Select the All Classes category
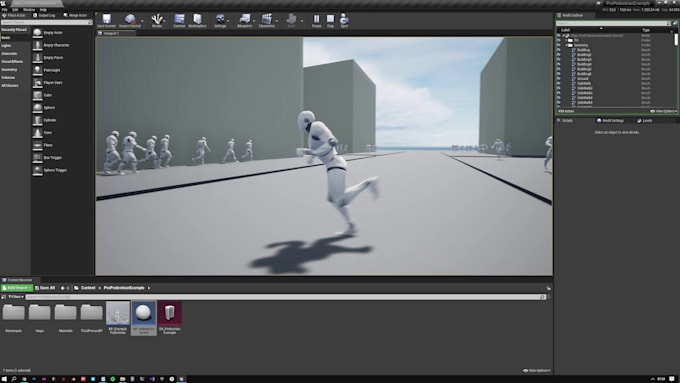Viewport: 680px width, 383px height. (x=10, y=85)
